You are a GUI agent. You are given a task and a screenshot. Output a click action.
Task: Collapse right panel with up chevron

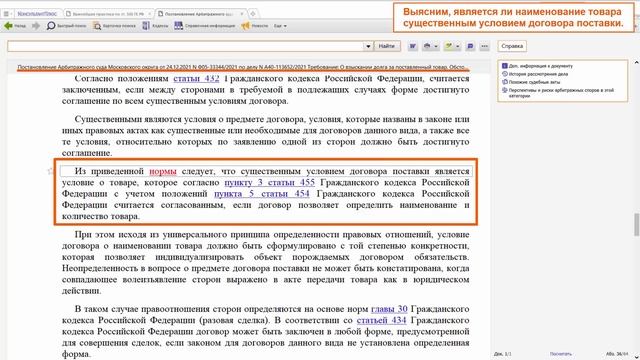[636, 62]
